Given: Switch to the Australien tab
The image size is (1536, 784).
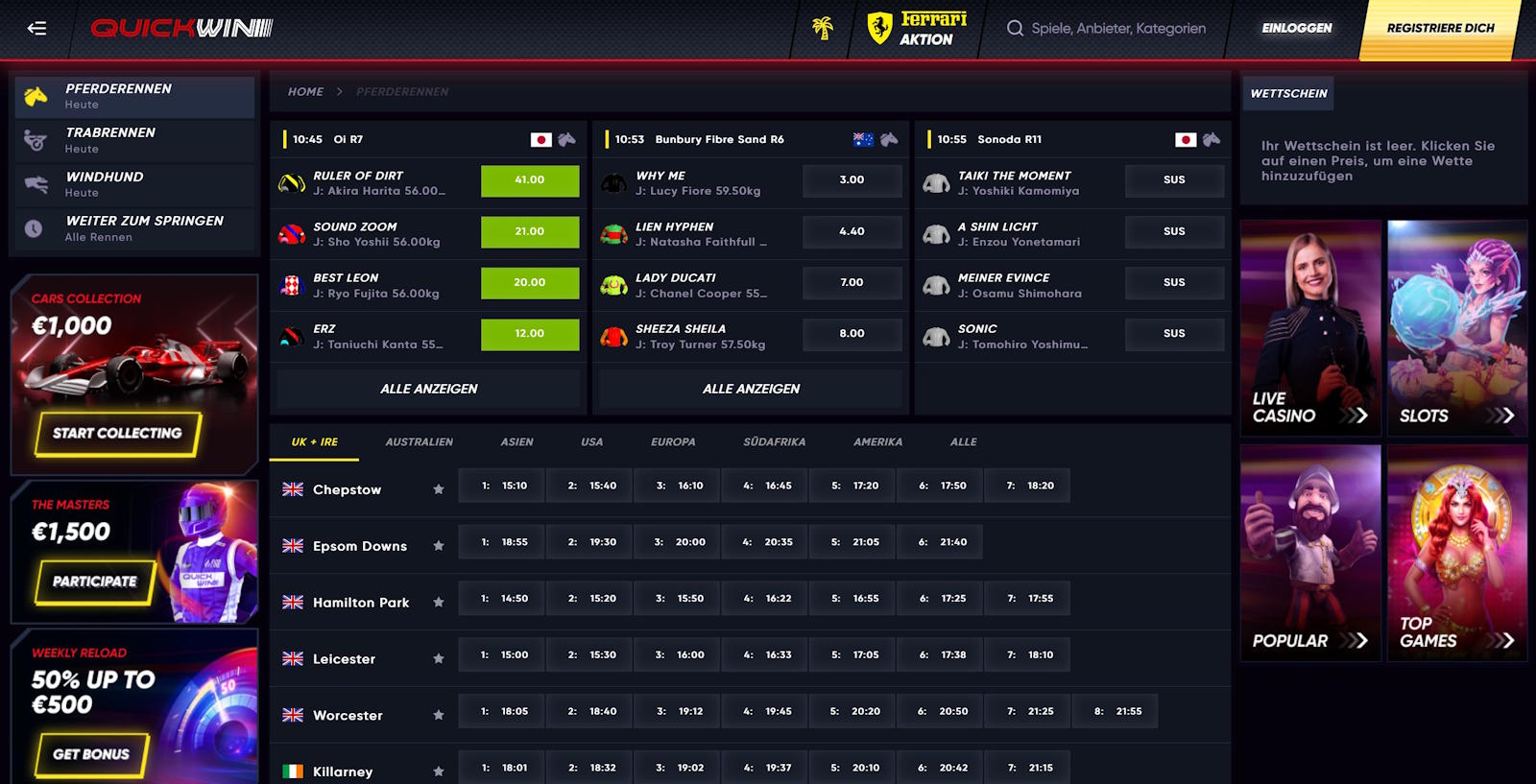Looking at the screenshot, I should 420,442.
